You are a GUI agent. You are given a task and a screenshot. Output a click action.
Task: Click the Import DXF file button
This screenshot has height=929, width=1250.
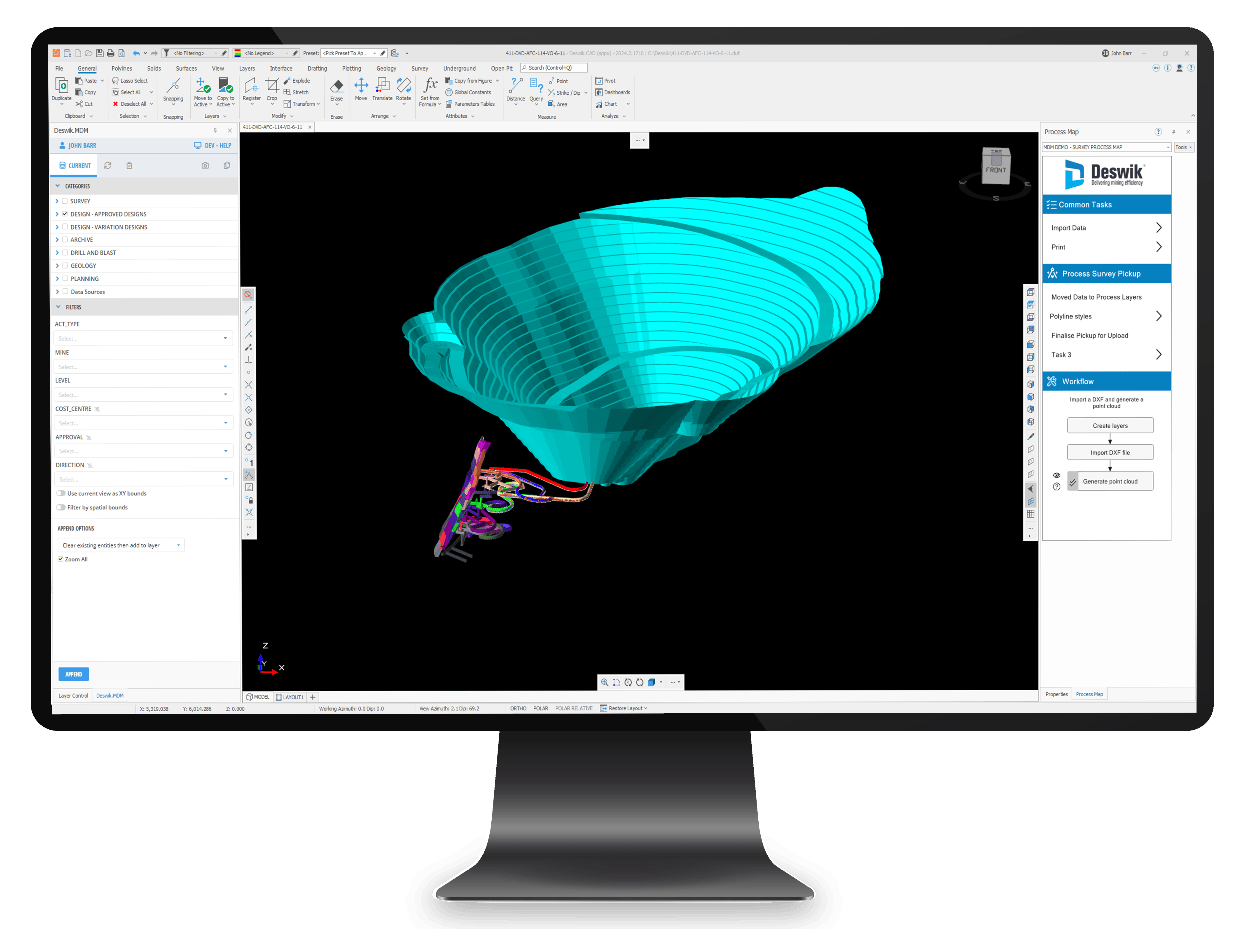tap(1110, 452)
